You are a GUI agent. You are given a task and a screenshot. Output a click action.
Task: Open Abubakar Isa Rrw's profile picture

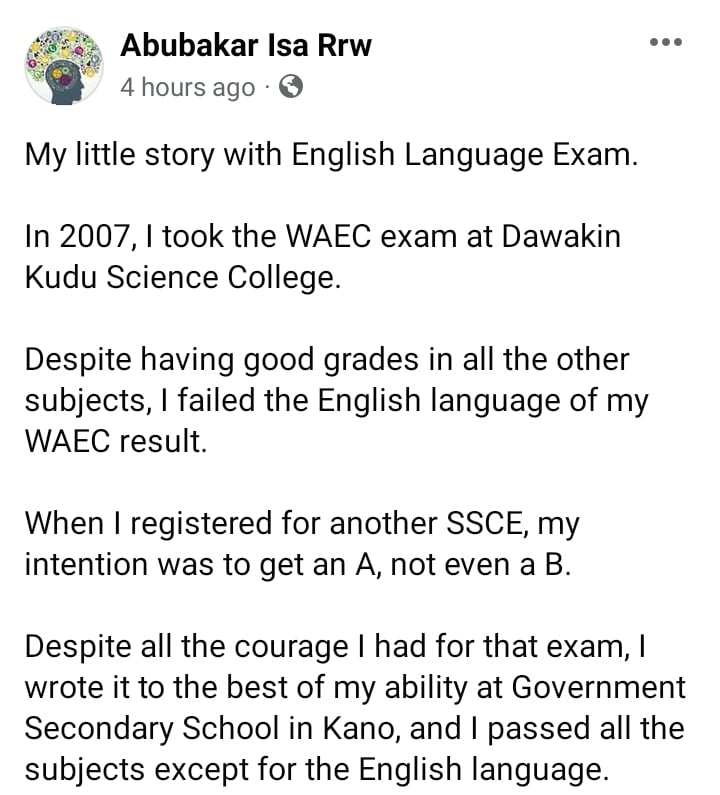62,65
